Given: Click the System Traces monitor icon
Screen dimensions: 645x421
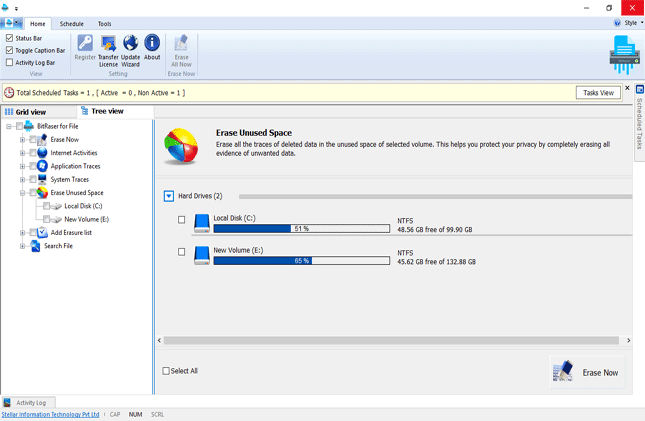Looking at the screenshot, I should click(x=42, y=179).
